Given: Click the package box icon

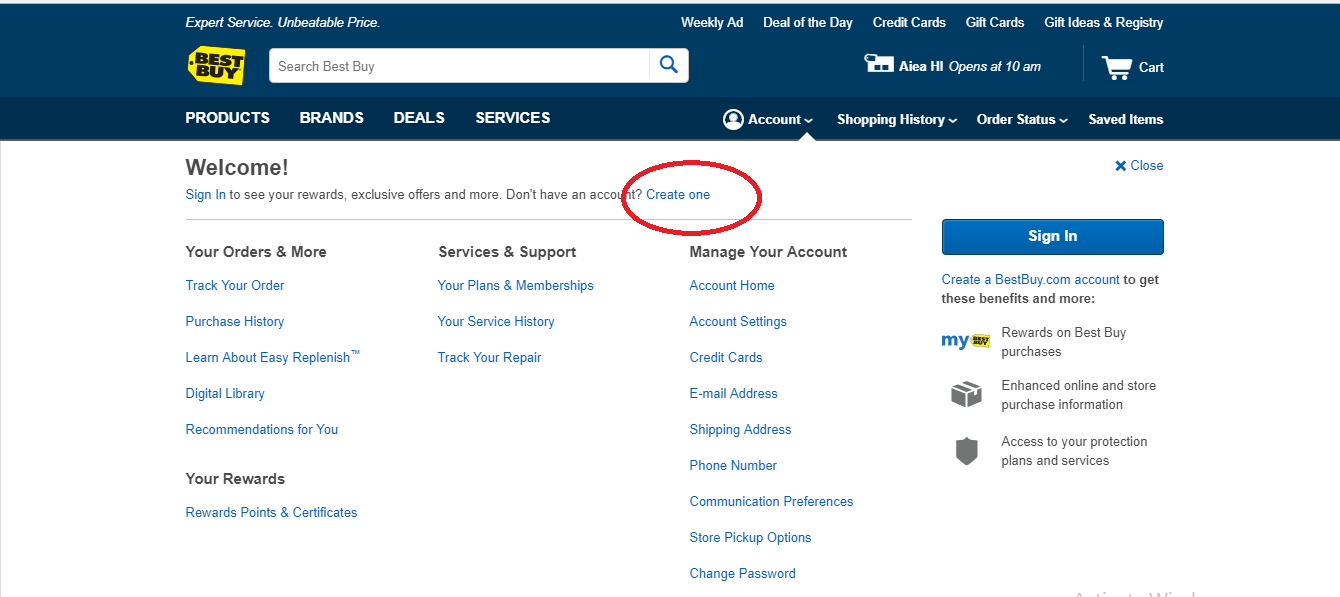Looking at the screenshot, I should tap(966, 394).
